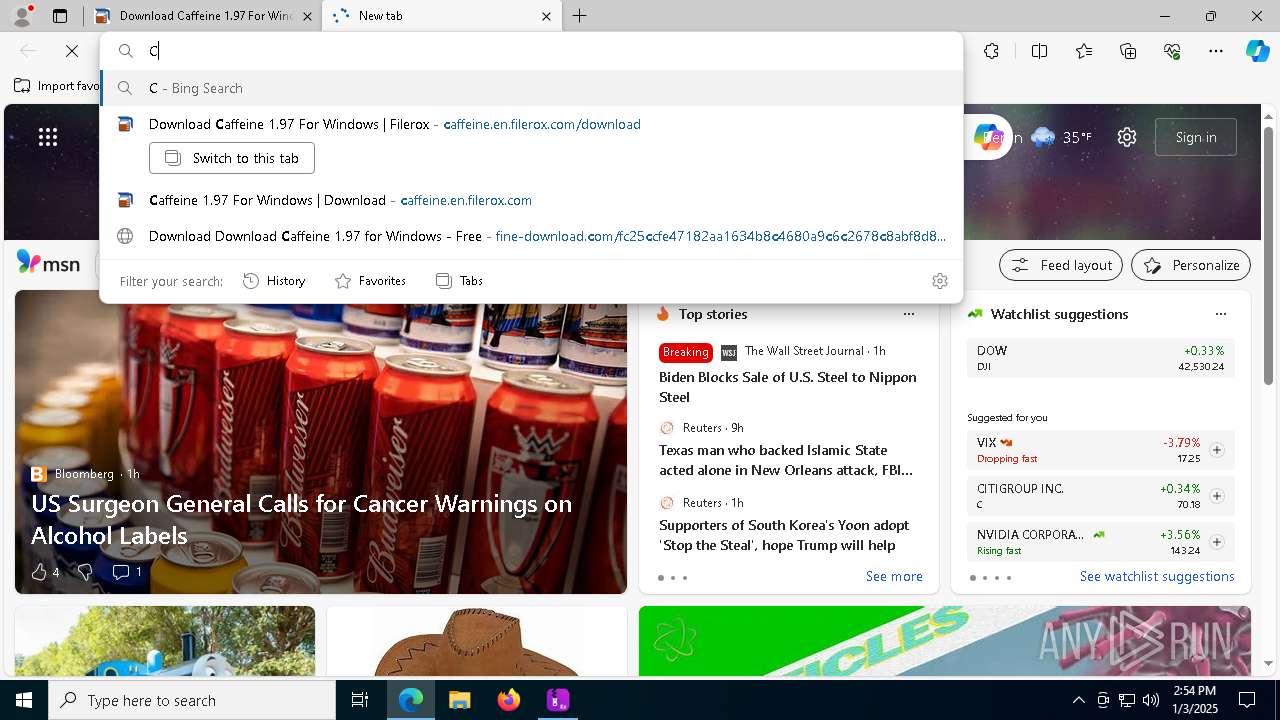Open the MSN app launcher grid
Image resolution: width=1280 pixels, height=720 pixels.
48,137
